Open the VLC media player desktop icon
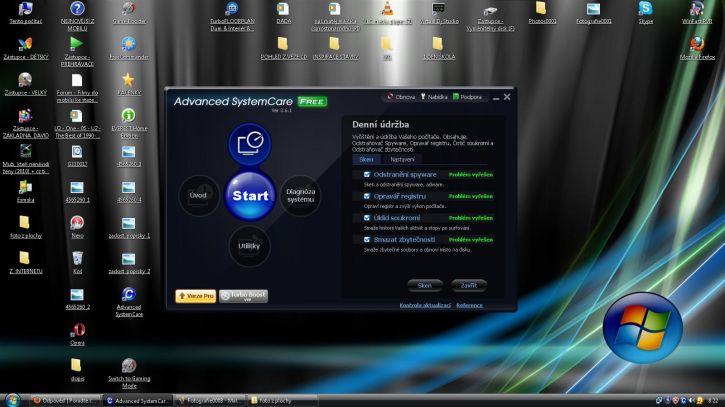This screenshot has width=725, height=407. coord(387,12)
